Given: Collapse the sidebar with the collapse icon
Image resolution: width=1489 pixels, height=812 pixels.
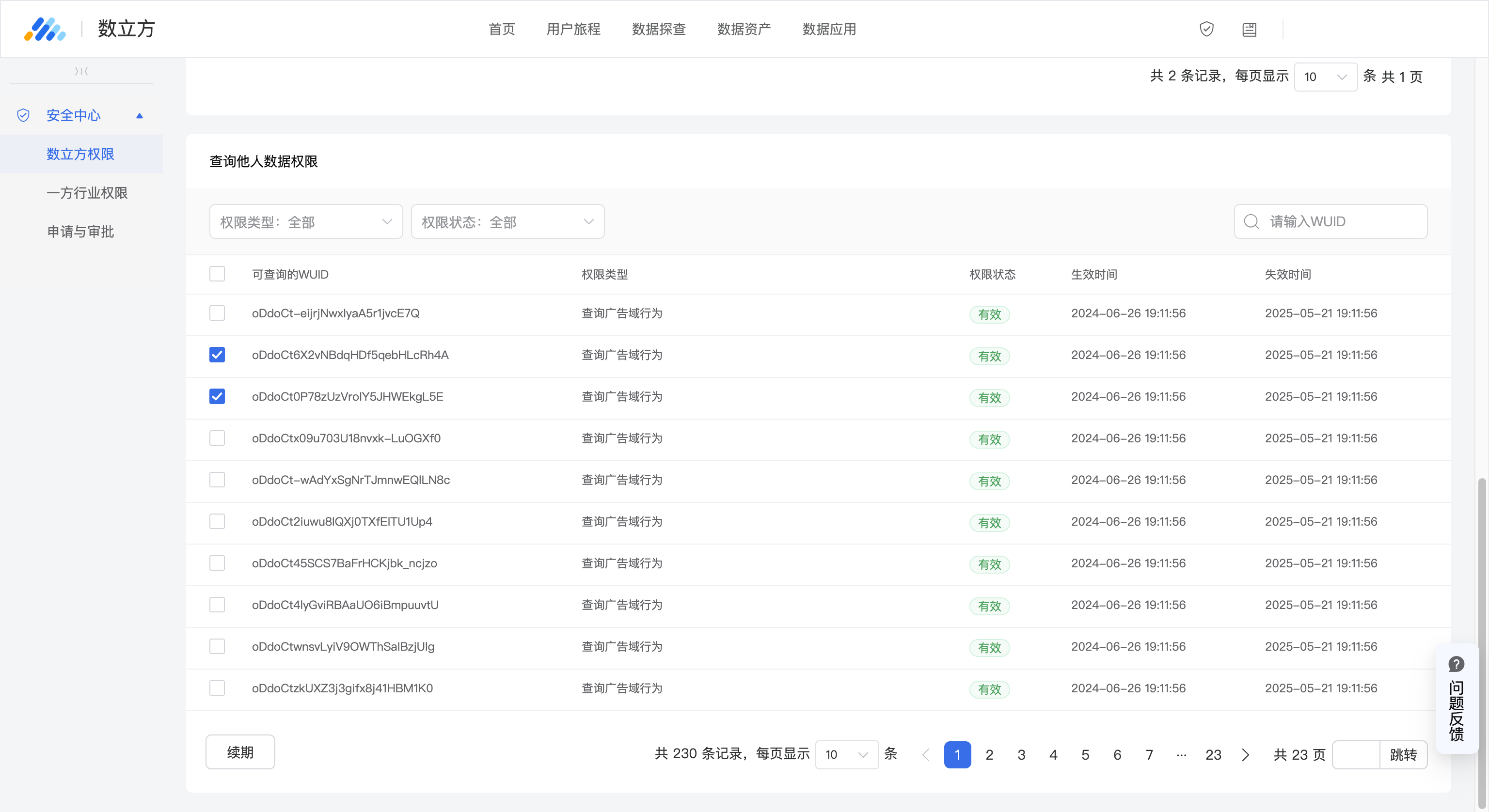Looking at the screenshot, I should coord(81,71).
